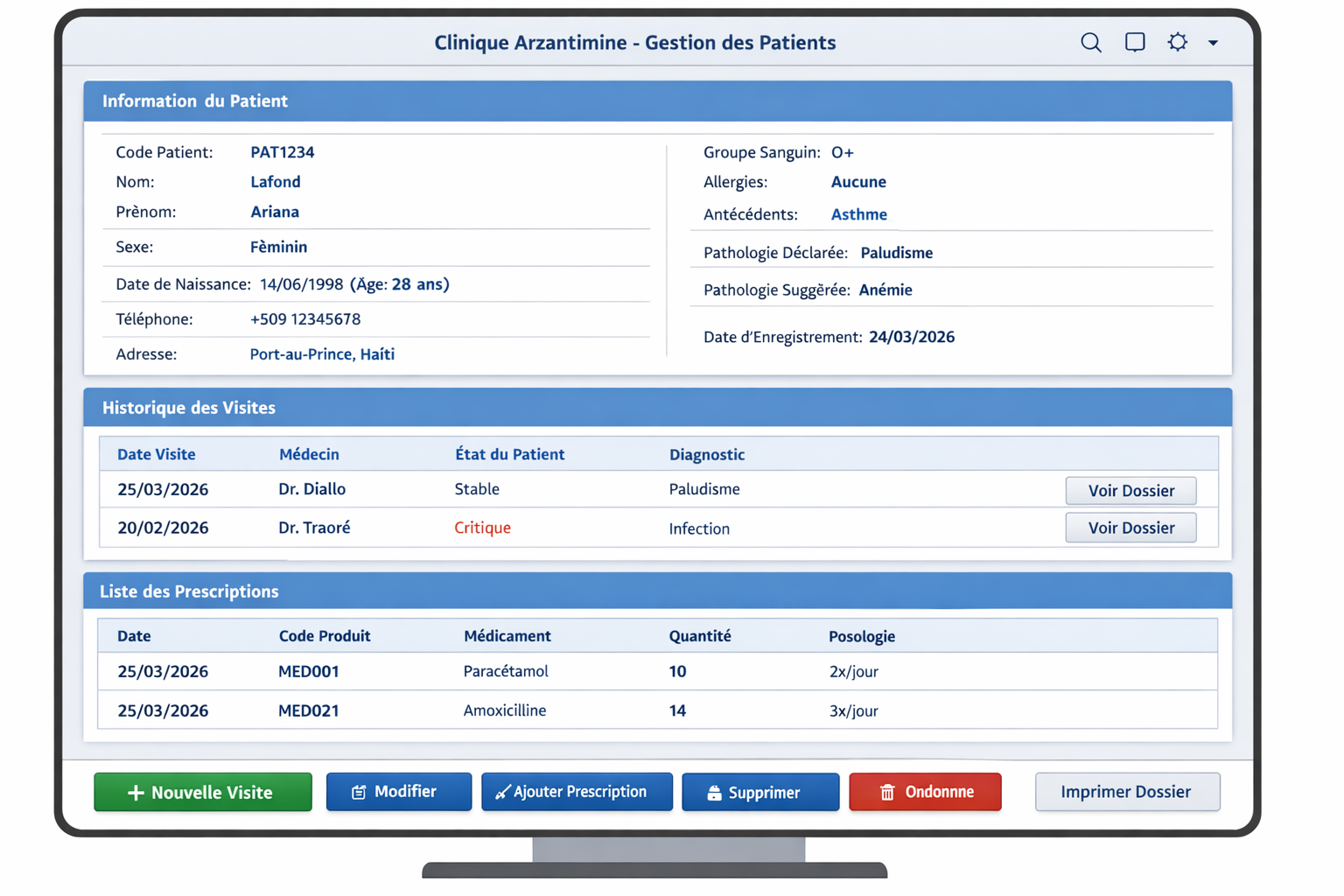Screen dimensions: 1344x896
Task: Open the settings gear icon
Action: click(1178, 41)
